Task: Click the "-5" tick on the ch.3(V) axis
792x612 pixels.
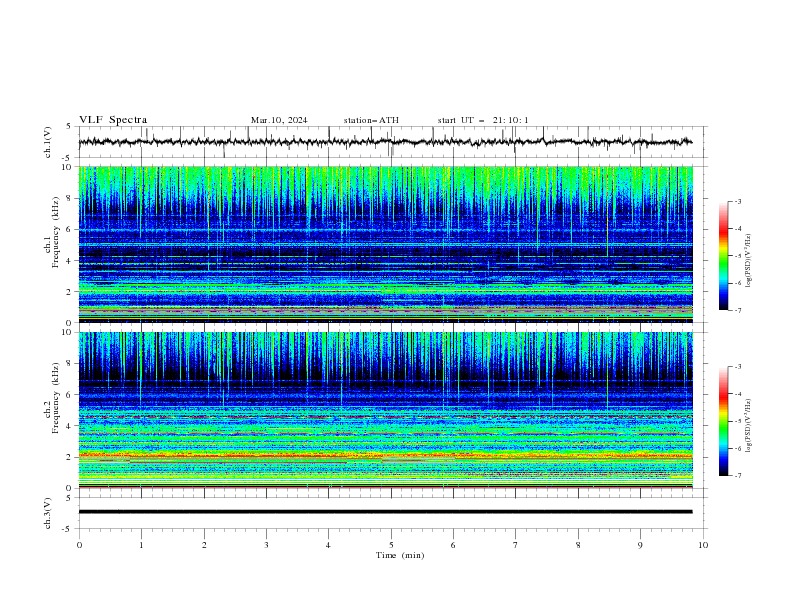Action: [x=68, y=529]
